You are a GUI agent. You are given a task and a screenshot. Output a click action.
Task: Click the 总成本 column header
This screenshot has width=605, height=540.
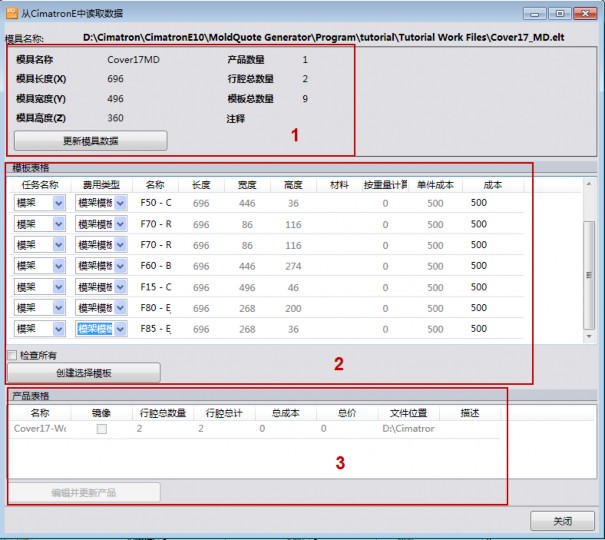coord(286,413)
